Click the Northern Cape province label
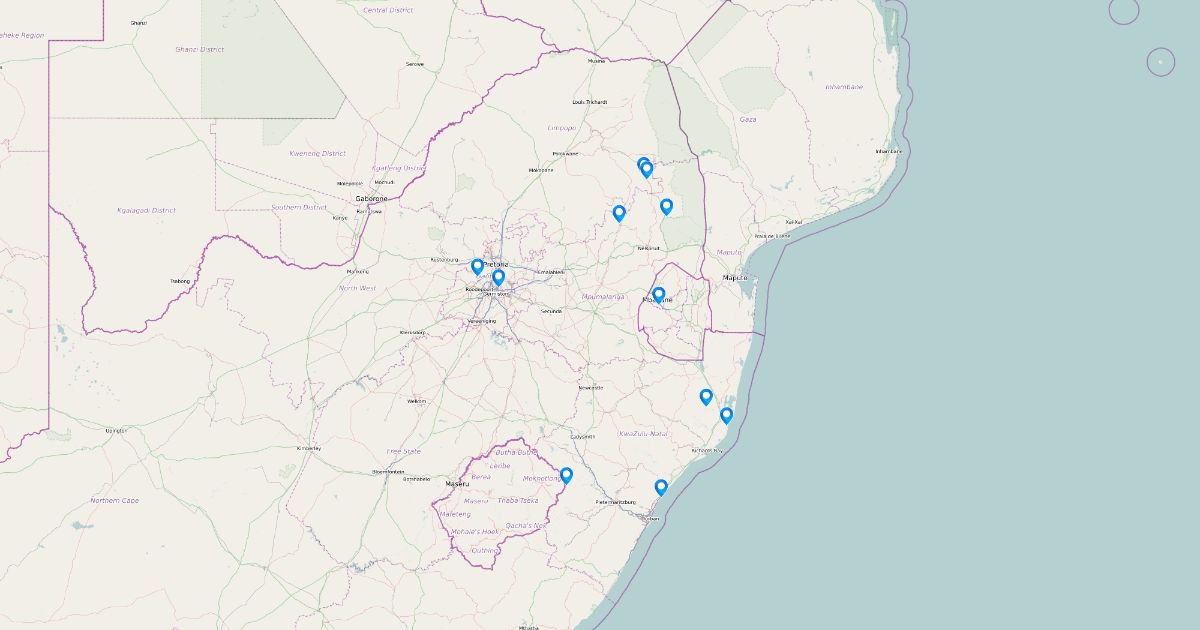 click(114, 500)
